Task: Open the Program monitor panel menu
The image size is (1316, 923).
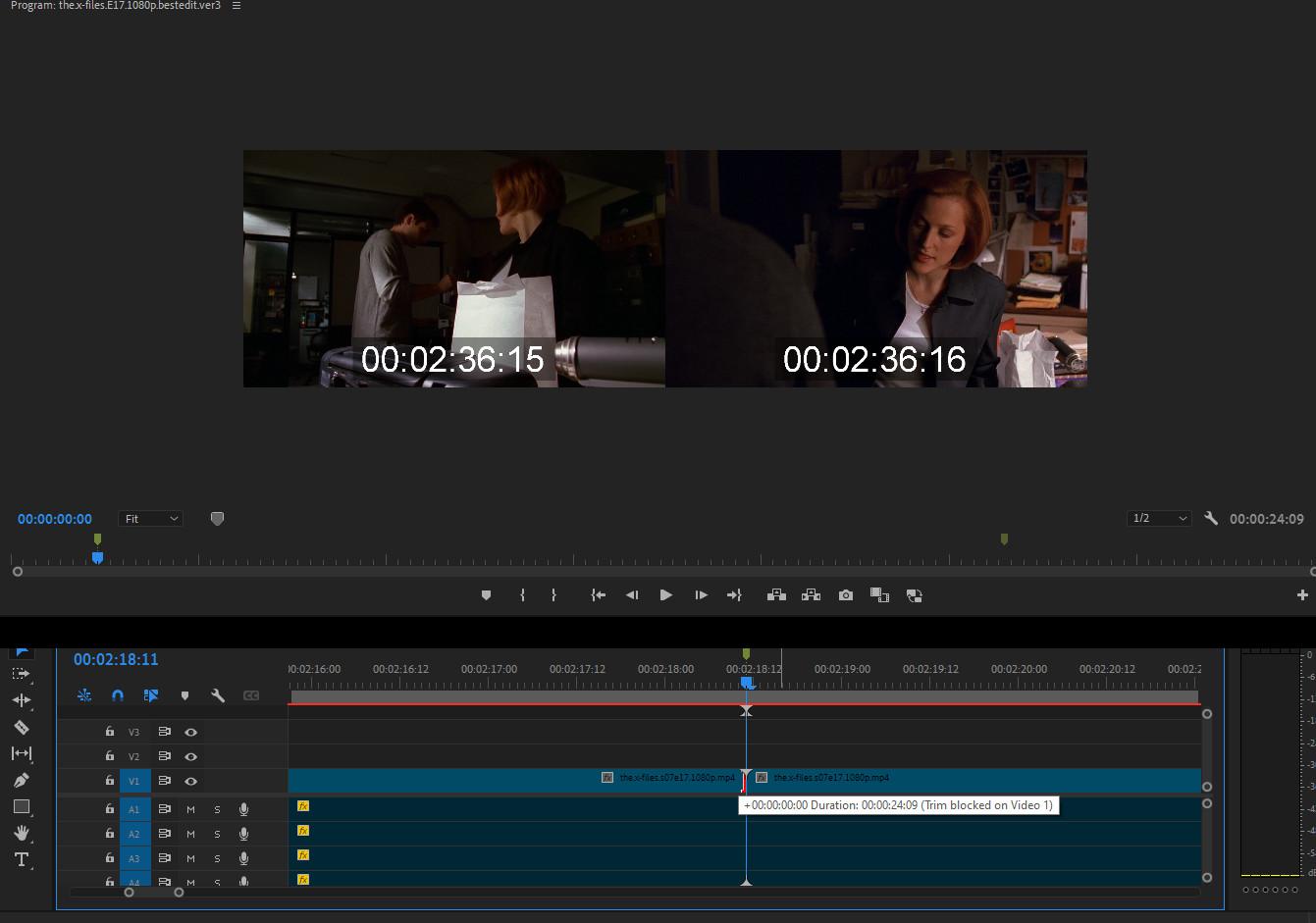Action: click(237, 6)
